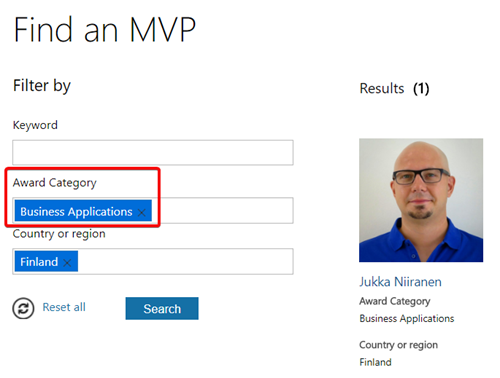Viewport: 500px width, 378px height.
Task: Open the Award Category selection box
Action: (222, 210)
